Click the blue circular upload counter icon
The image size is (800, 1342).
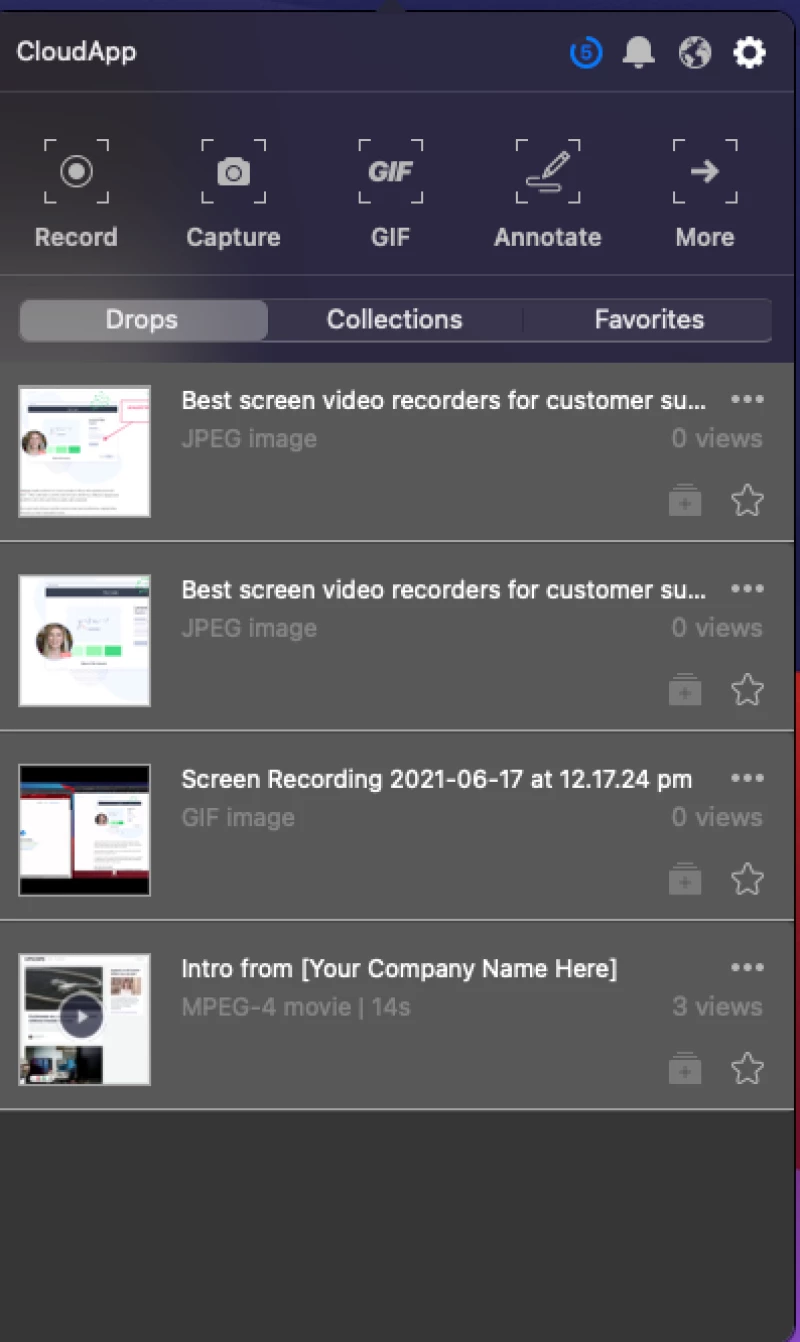coord(586,52)
